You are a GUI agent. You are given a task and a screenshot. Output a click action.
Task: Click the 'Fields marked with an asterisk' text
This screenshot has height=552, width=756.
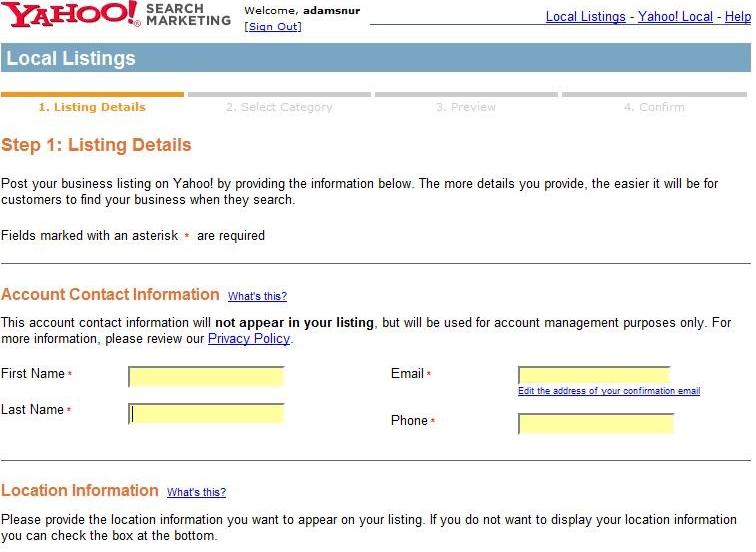click(90, 236)
